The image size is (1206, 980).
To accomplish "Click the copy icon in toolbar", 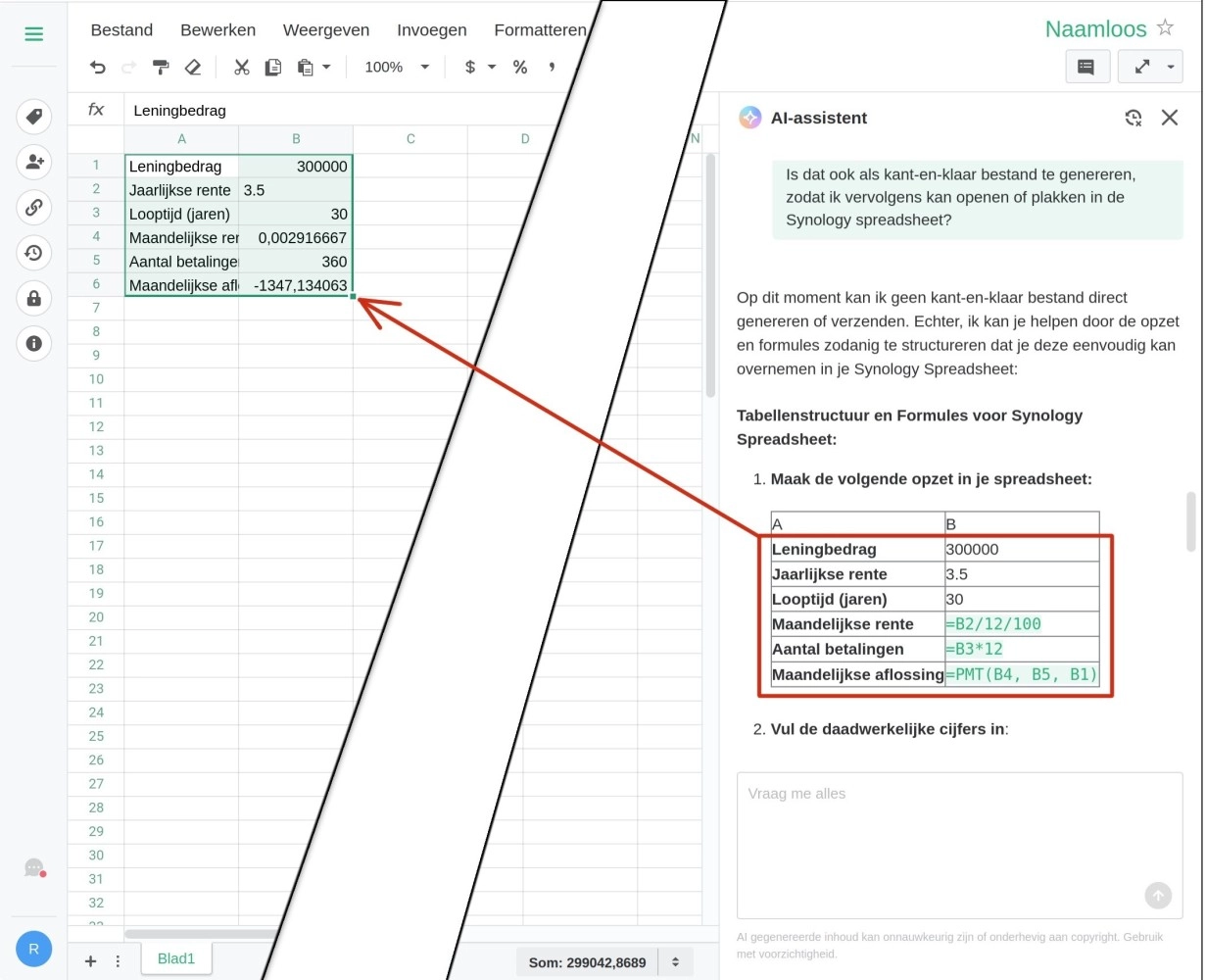I will click(273, 67).
